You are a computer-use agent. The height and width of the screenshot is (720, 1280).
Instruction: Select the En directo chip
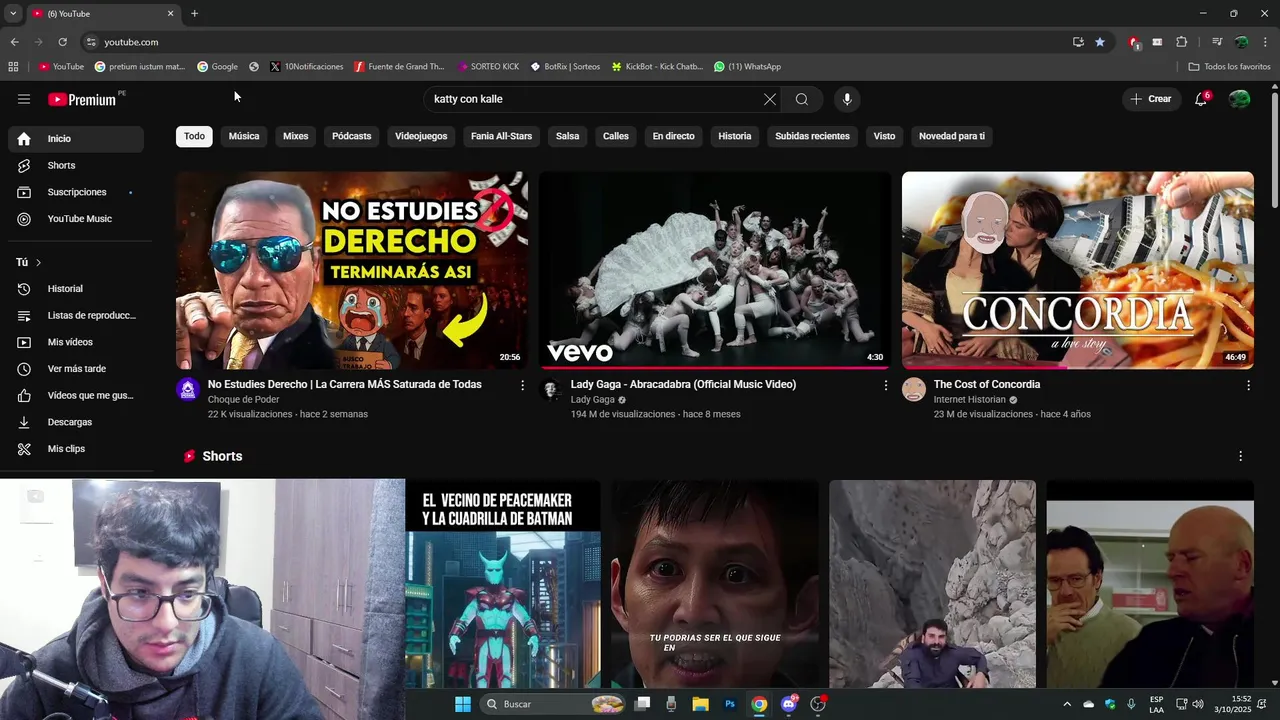pyautogui.click(x=674, y=136)
